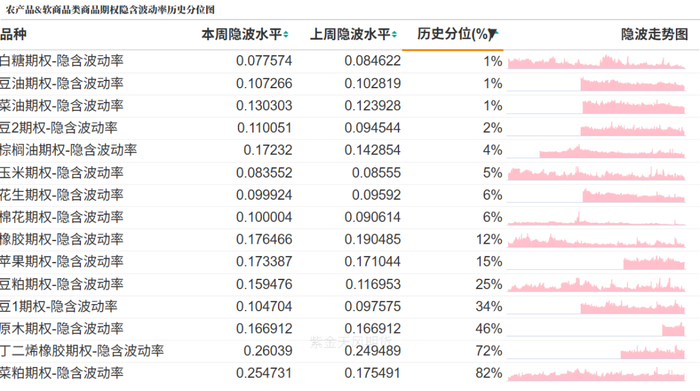700x391 pixels.
Task: Click this-week value 0.254731
Action: 264,373
